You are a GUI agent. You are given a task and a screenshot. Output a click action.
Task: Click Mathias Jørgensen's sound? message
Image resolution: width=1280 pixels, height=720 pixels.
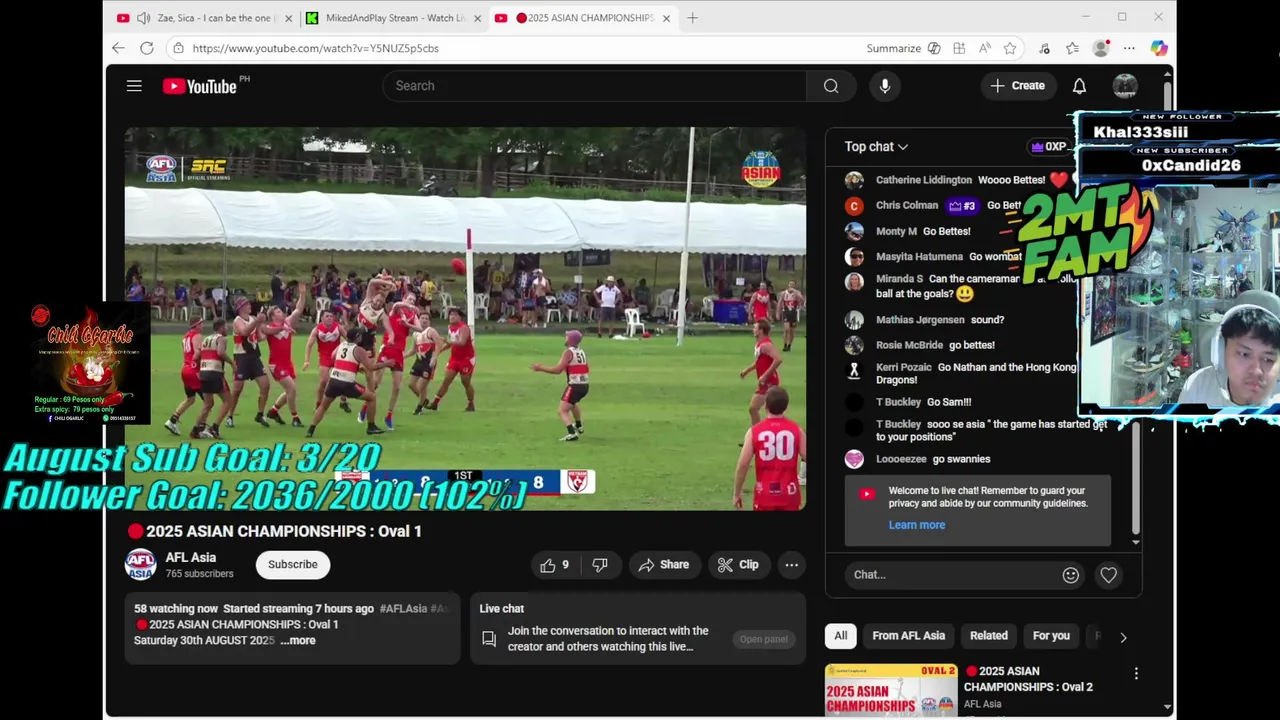tap(987, 320)
